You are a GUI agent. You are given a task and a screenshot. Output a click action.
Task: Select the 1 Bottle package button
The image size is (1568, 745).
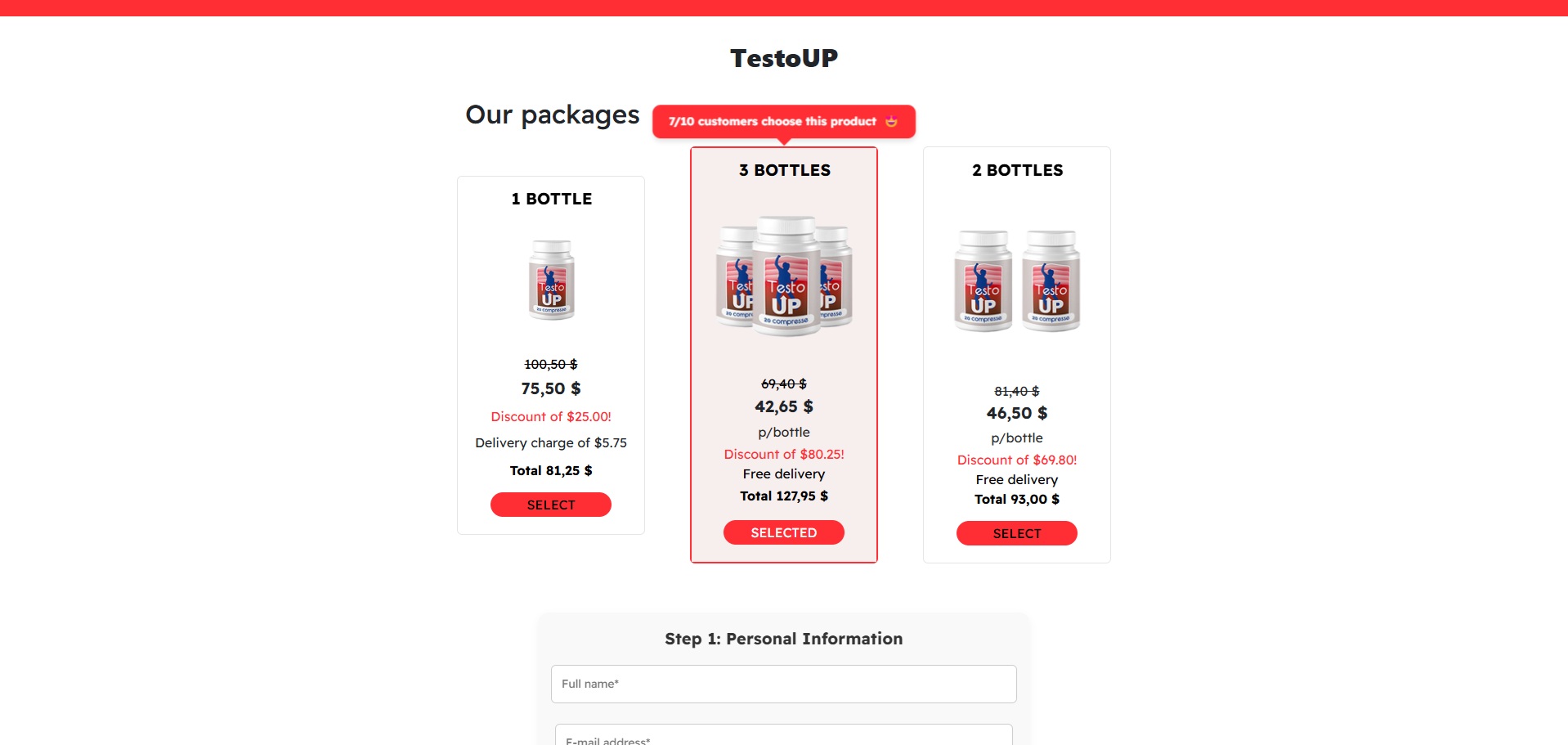(550, 505)
